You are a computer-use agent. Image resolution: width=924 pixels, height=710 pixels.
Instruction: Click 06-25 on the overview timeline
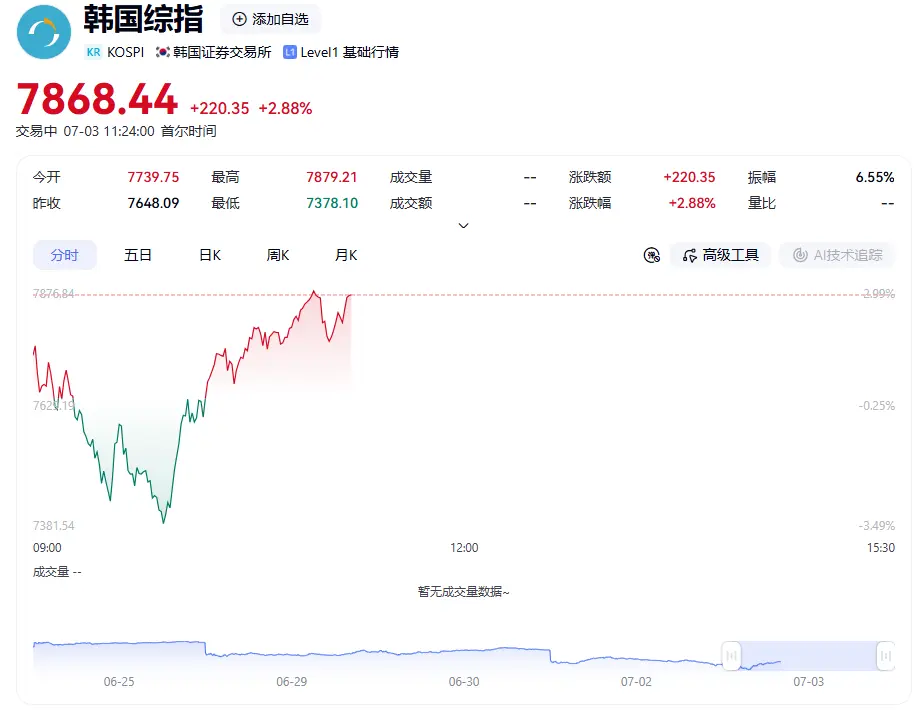[x=119, y=682]
